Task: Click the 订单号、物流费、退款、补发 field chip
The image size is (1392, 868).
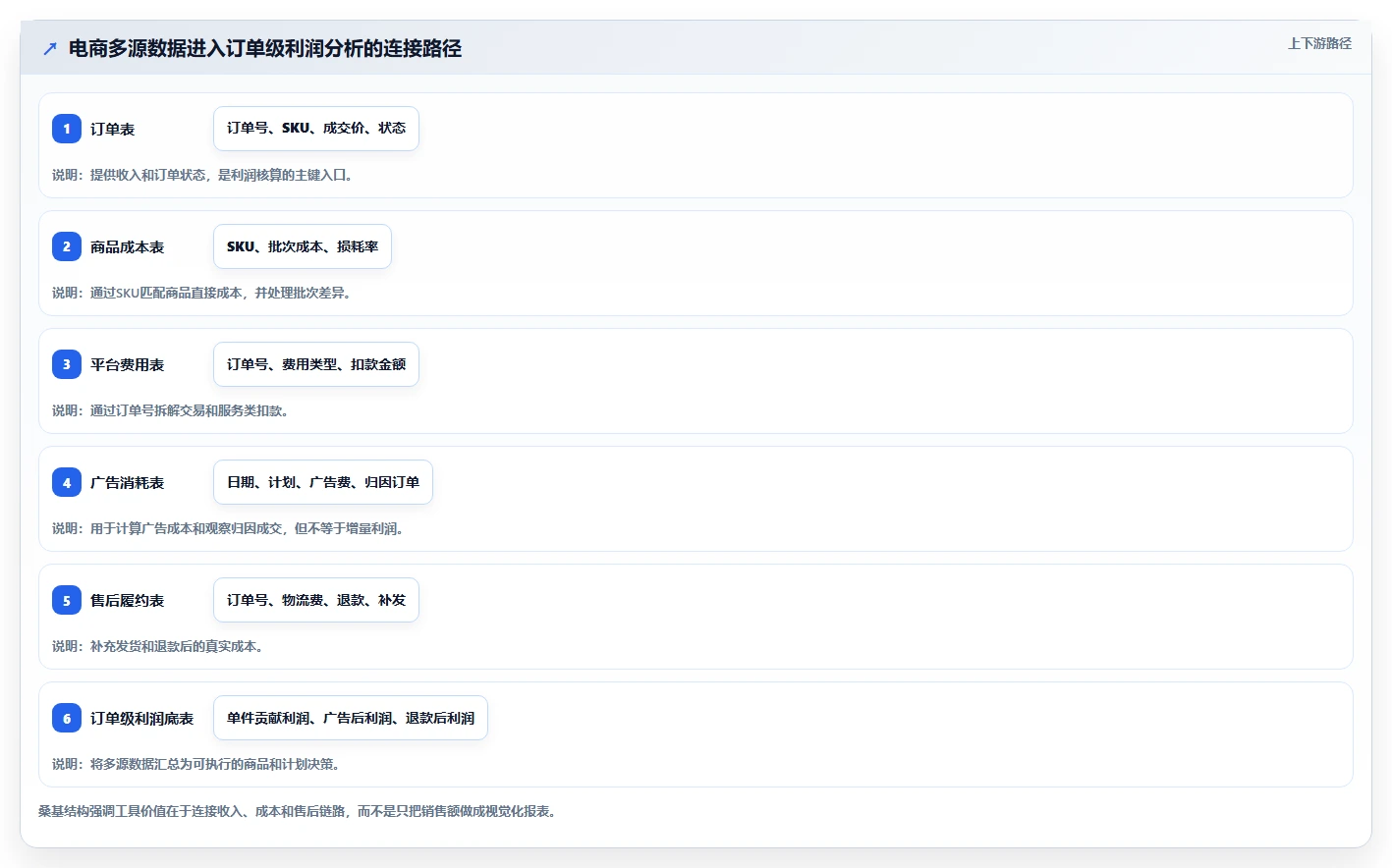Action: coord(316,600)
